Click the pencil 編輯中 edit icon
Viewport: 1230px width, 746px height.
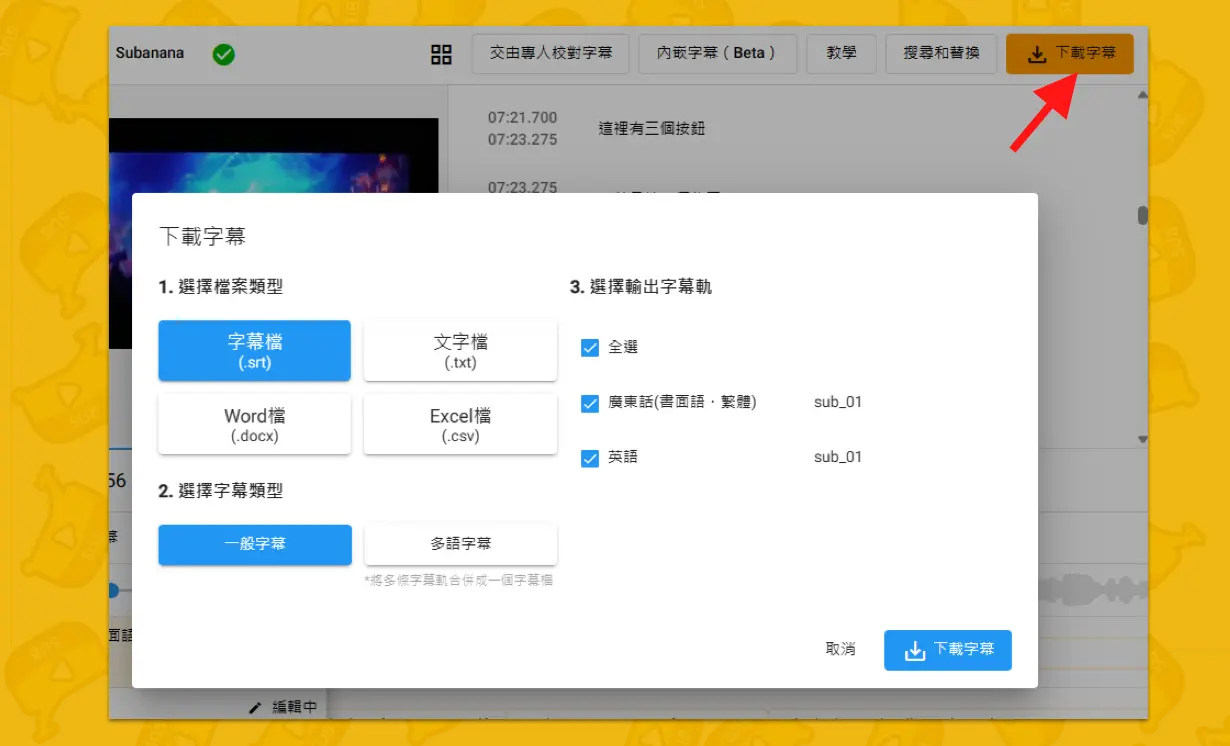(x=255, y=707)
